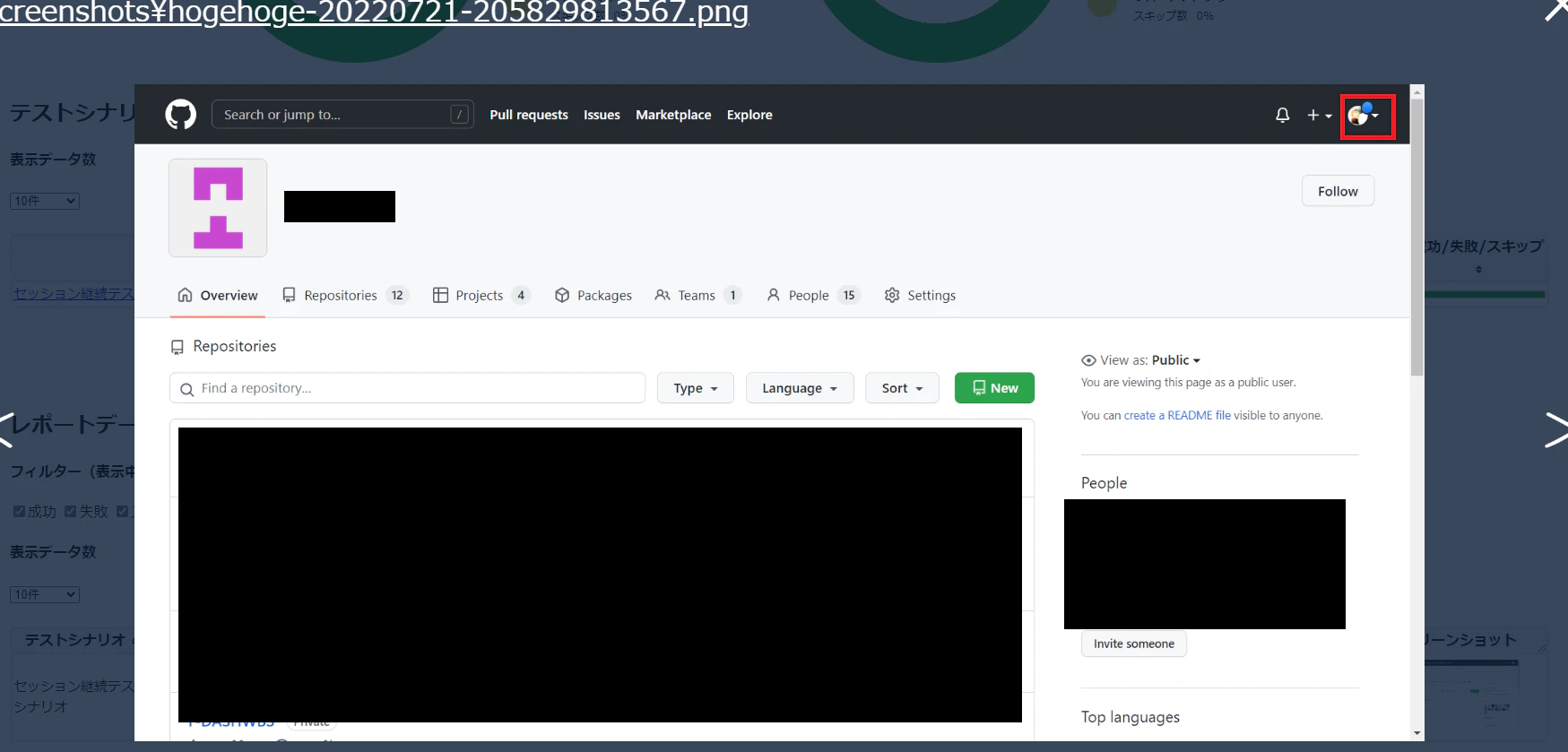Click scrollbar up arrow in GitHub screenshot

click(1417, 91)
